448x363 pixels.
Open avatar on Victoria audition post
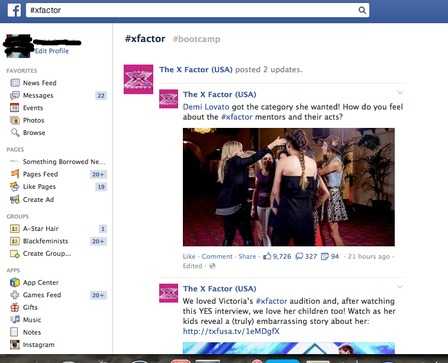[168, 293]
